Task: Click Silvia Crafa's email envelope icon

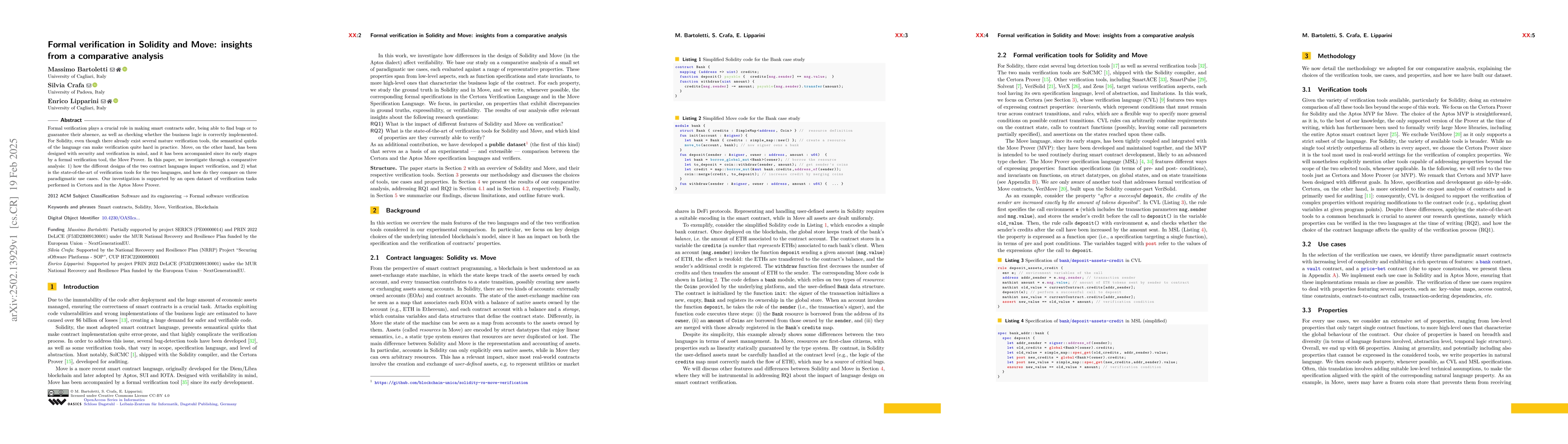Action: point(89,85)
